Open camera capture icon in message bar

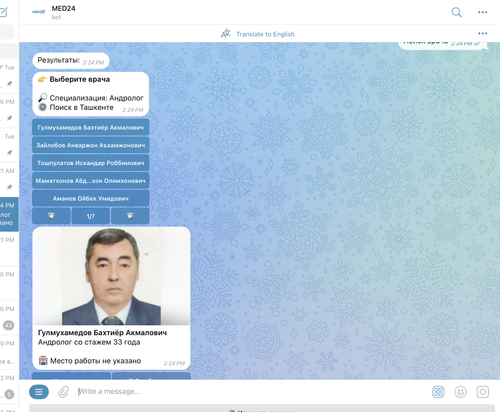tap(483, 392)
